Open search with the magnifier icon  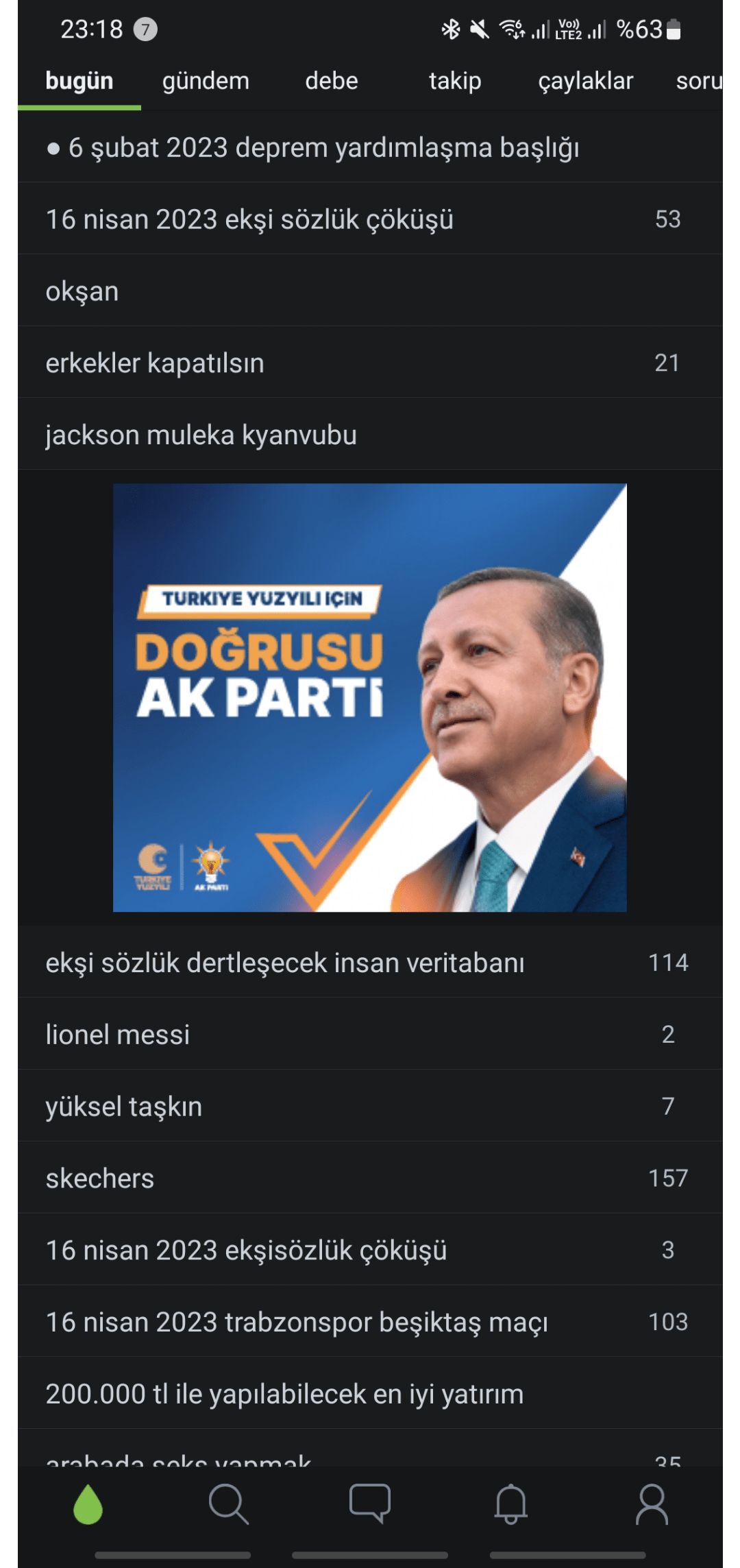click(x=228, y=1504)
